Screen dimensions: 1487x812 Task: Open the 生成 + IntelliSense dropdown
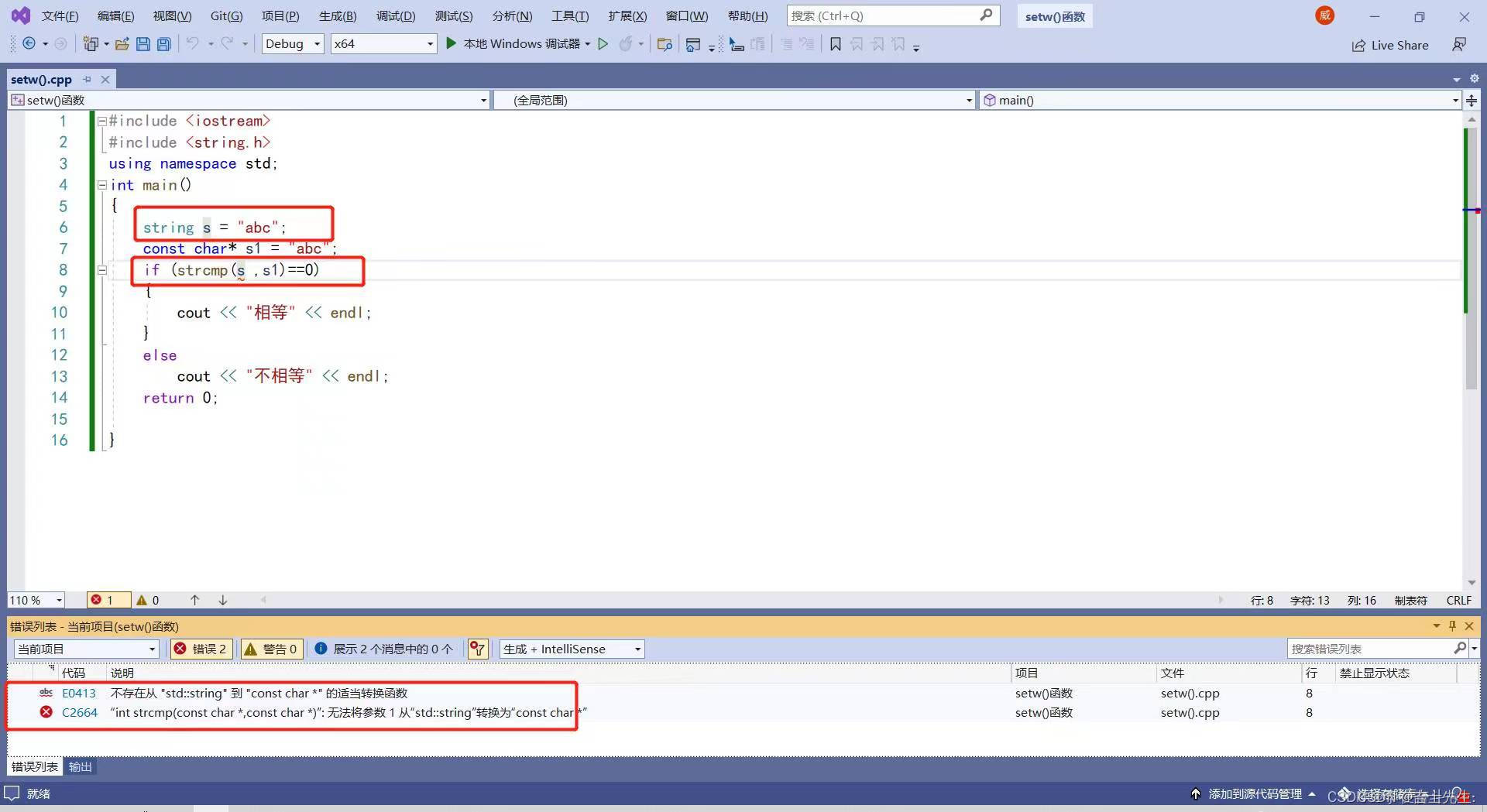[572, 649]
